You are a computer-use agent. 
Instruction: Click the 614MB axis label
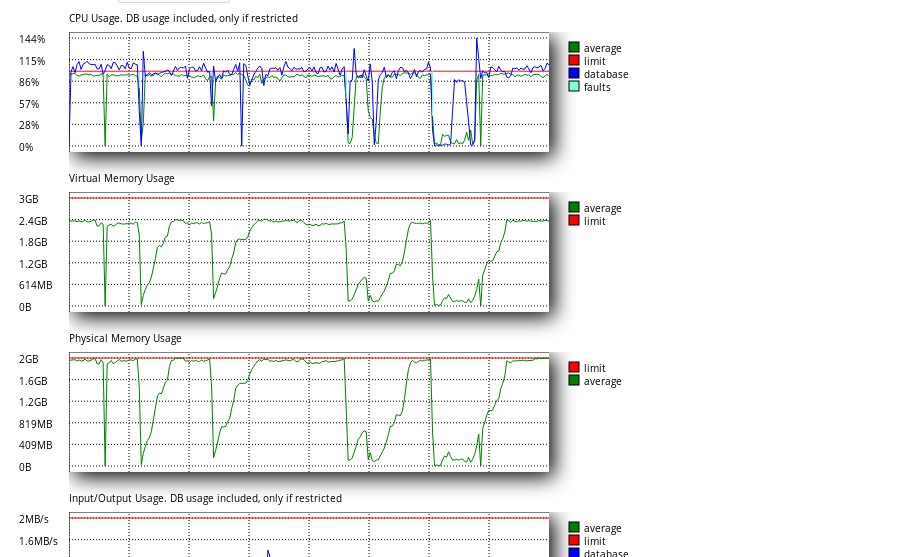pyautogui.click(x=36, y=285)
